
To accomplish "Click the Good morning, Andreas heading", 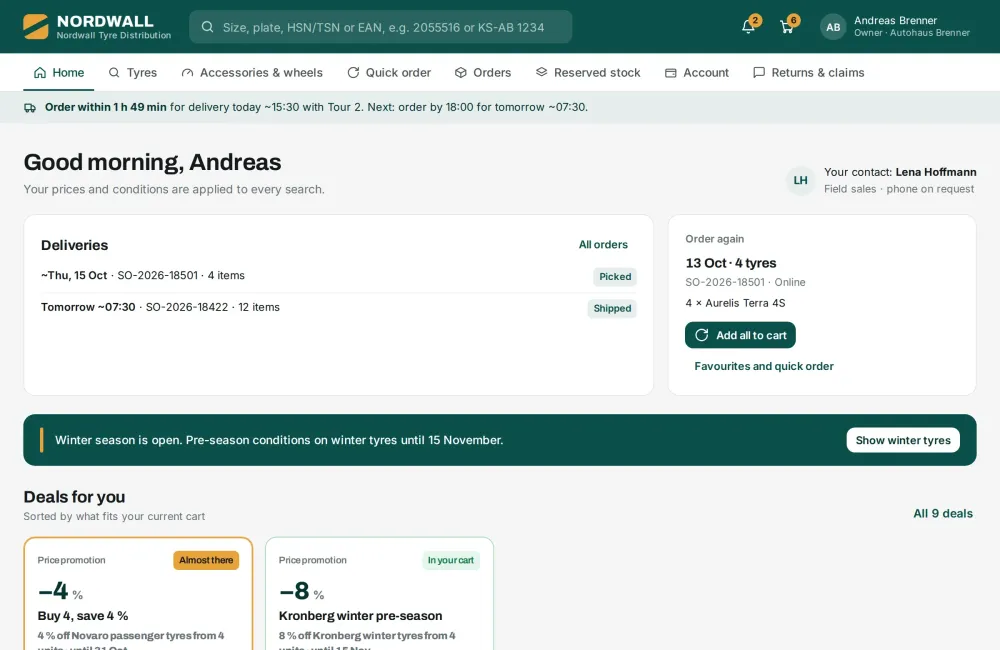I will click(x=152, y=162).
